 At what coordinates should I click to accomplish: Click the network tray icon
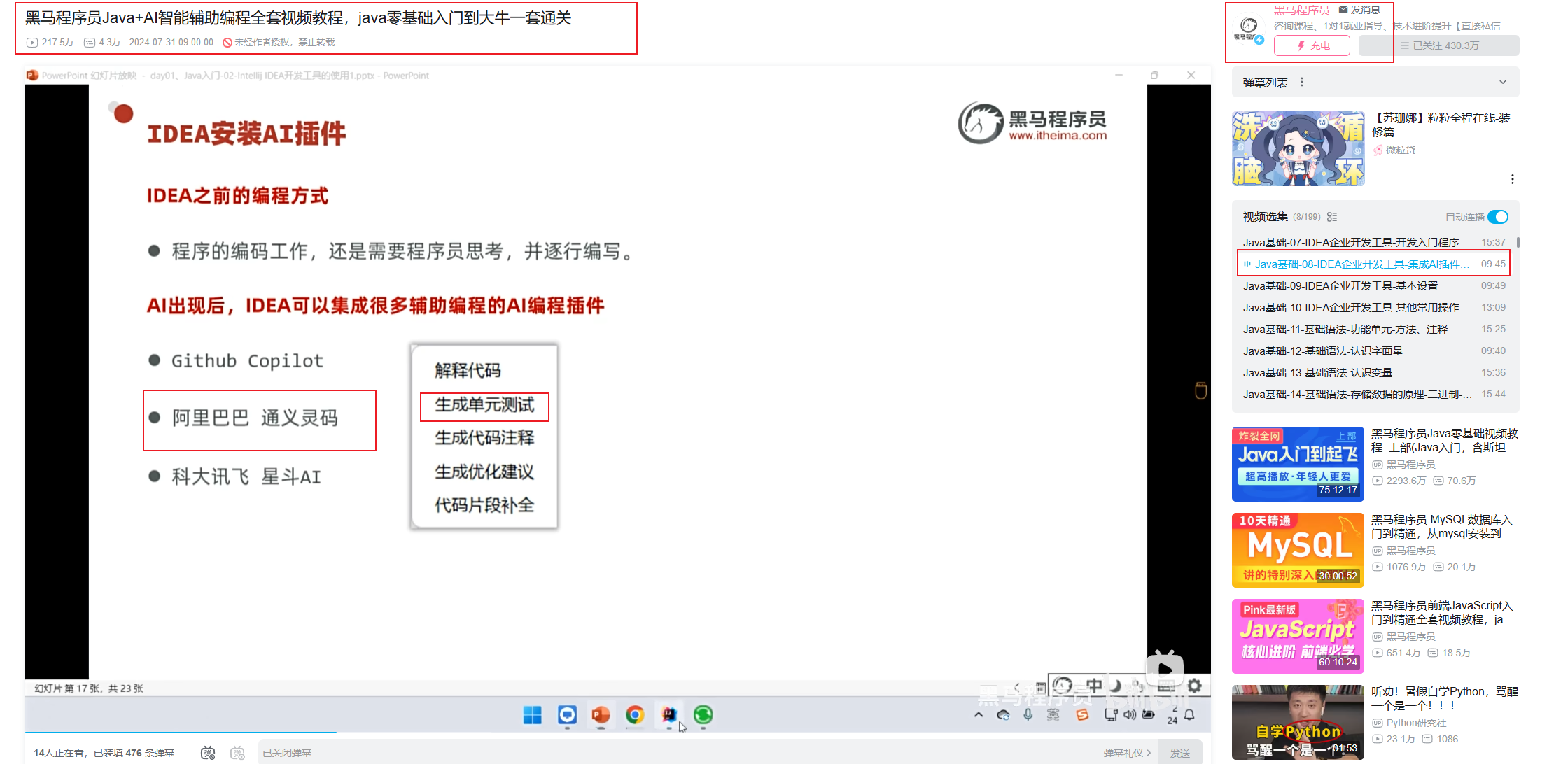click(1110, 715)
